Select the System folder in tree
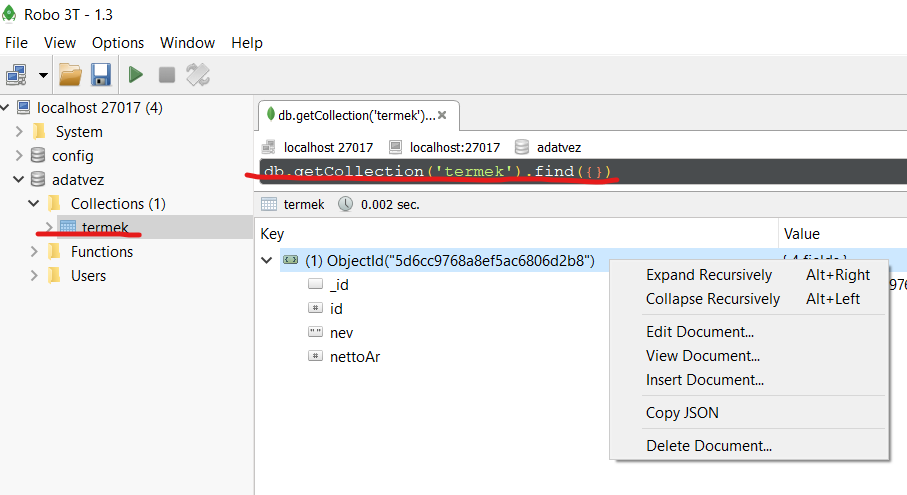The width and height of the screenshot is (907, 495). (79, 132)
